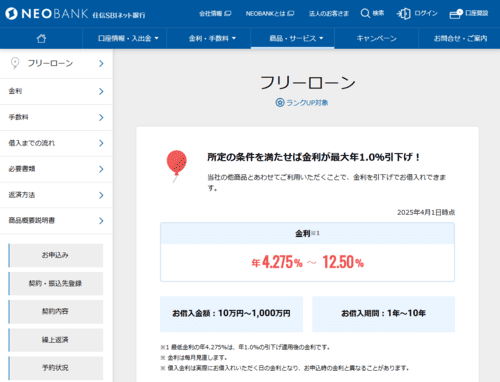The width and height of the screenshot is (500, 382).
Task: Click the ログイン login icon
Action: [404, 14]
